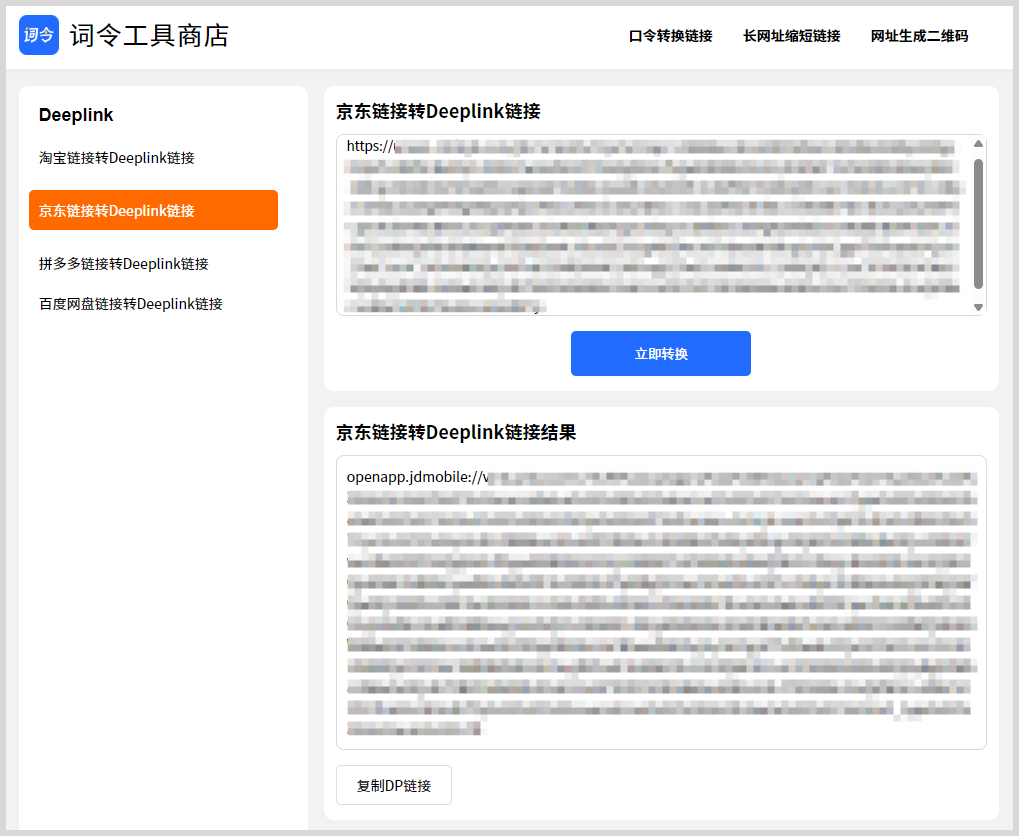Click the input textarea scroll up arrow
The height and width of the screenshot is (836, 1019).
pyautogui.click(x=978, y=144)
